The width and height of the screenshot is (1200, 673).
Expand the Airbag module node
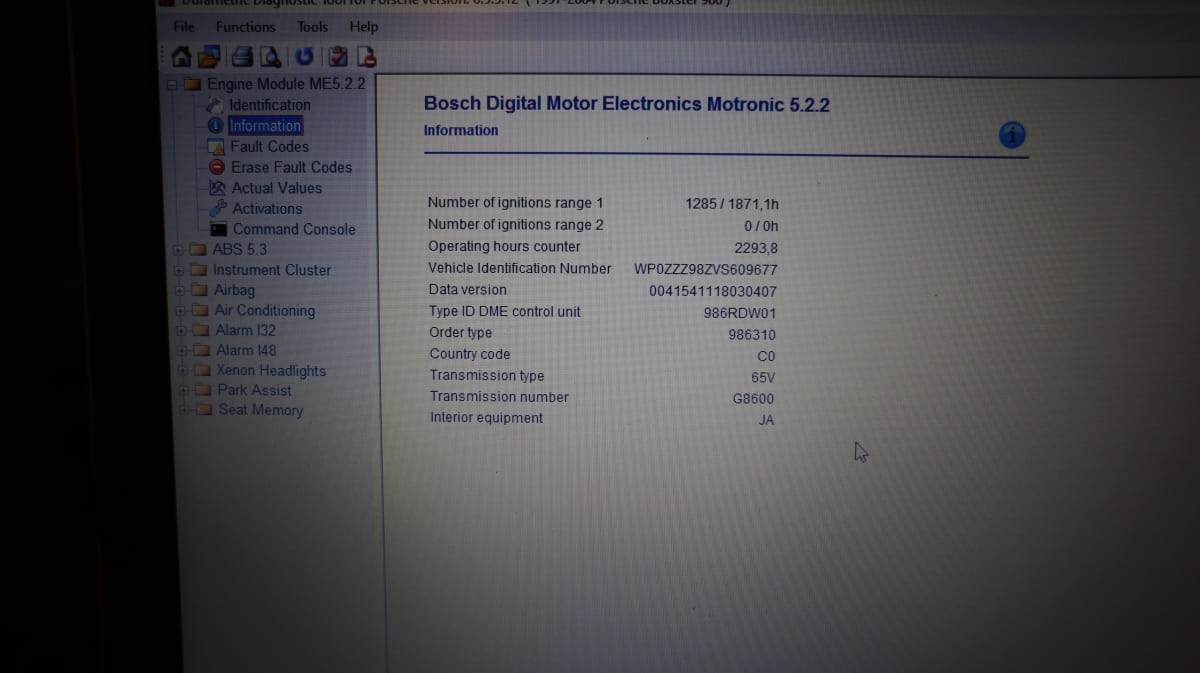click(x=180, y=291)
